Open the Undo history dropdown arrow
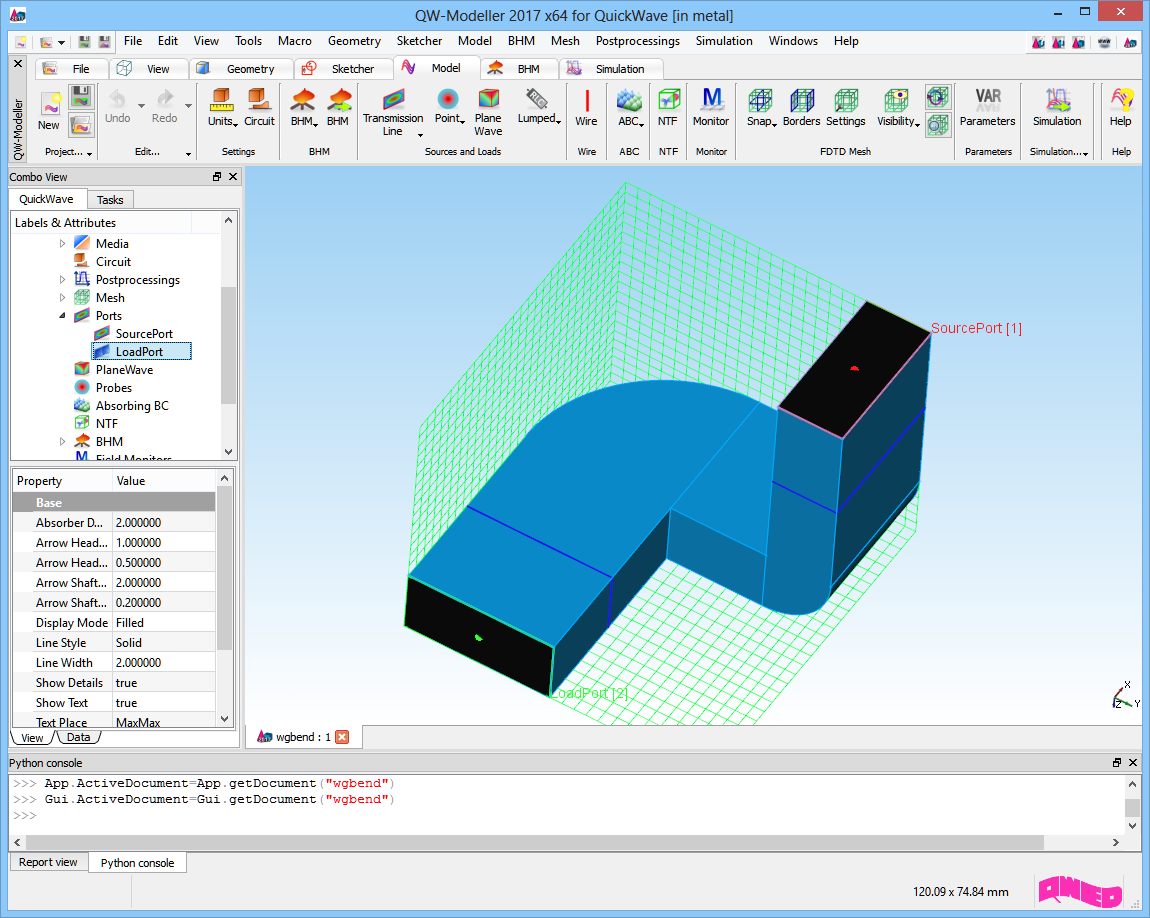 [141, 106]
